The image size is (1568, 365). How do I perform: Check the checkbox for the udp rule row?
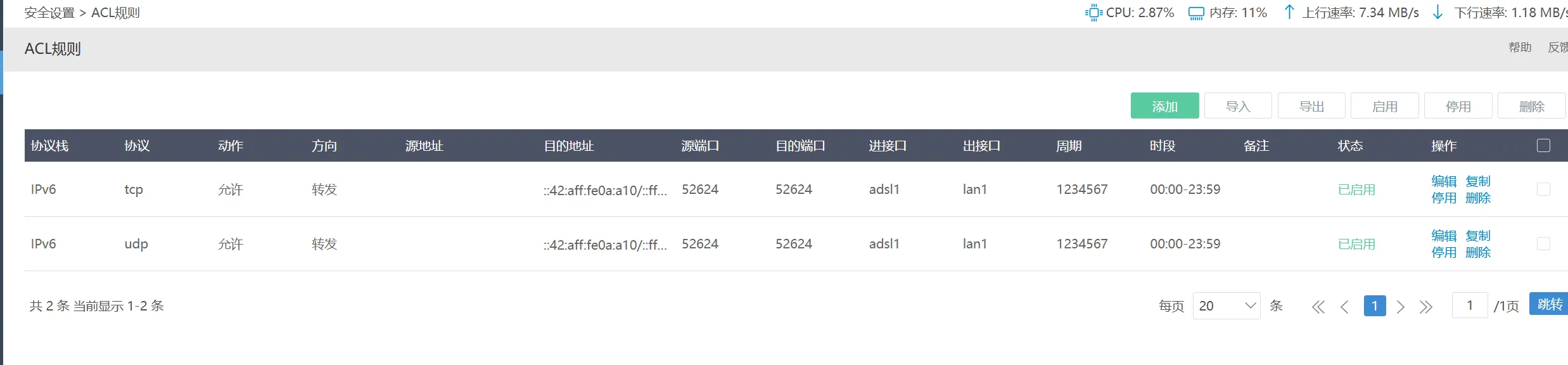point(1543,243)
